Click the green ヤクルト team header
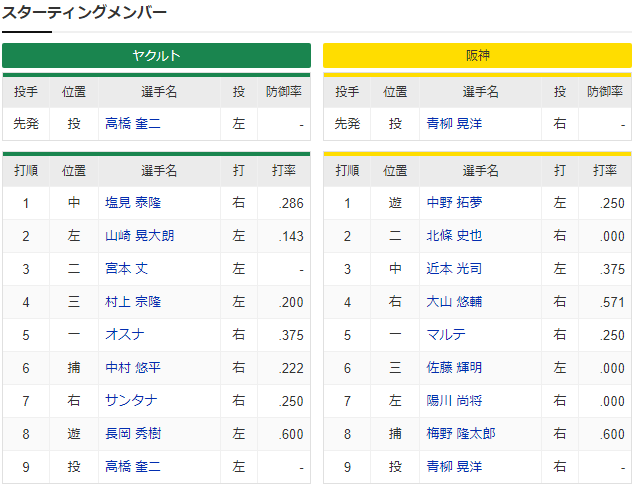635x485 pixels. pyautogui.click(x=156, y=55)
